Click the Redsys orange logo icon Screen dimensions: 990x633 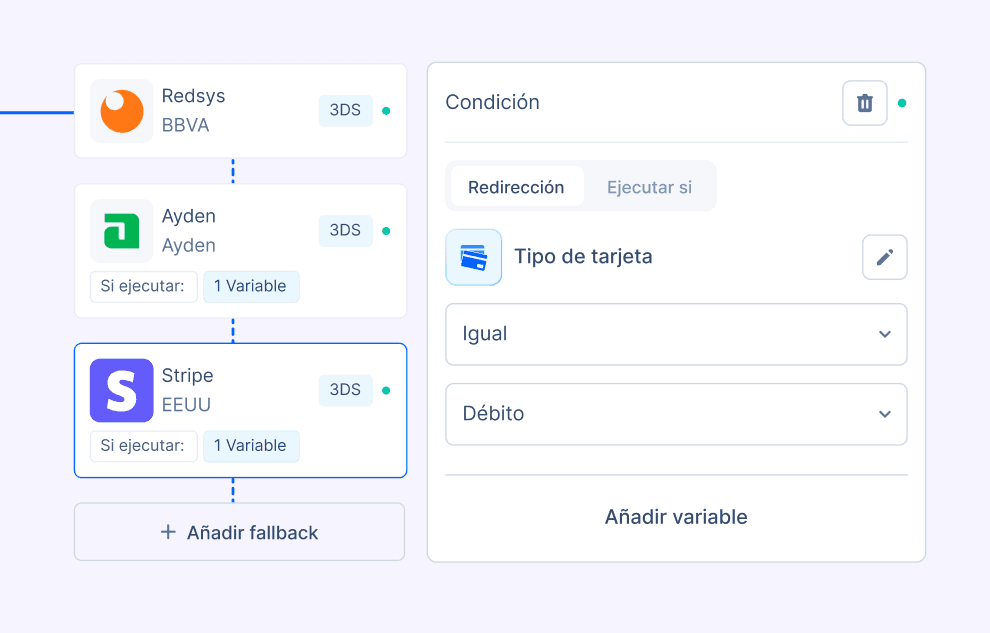121,110
